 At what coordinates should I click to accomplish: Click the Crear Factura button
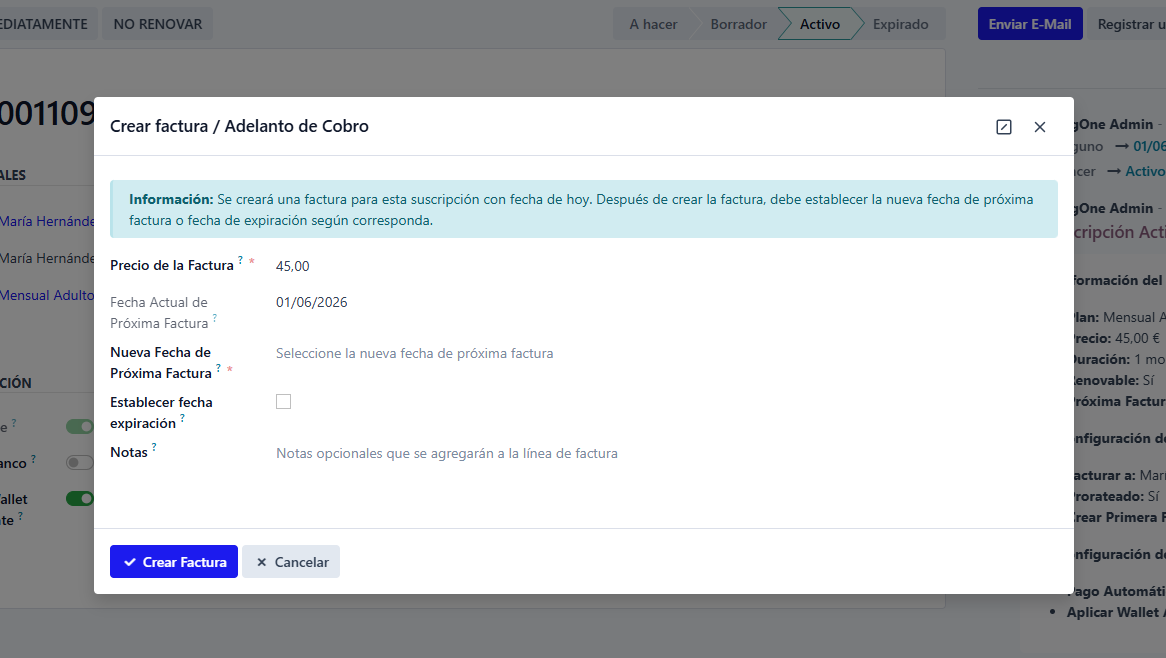pyautogui.click(x=174, y=562)
